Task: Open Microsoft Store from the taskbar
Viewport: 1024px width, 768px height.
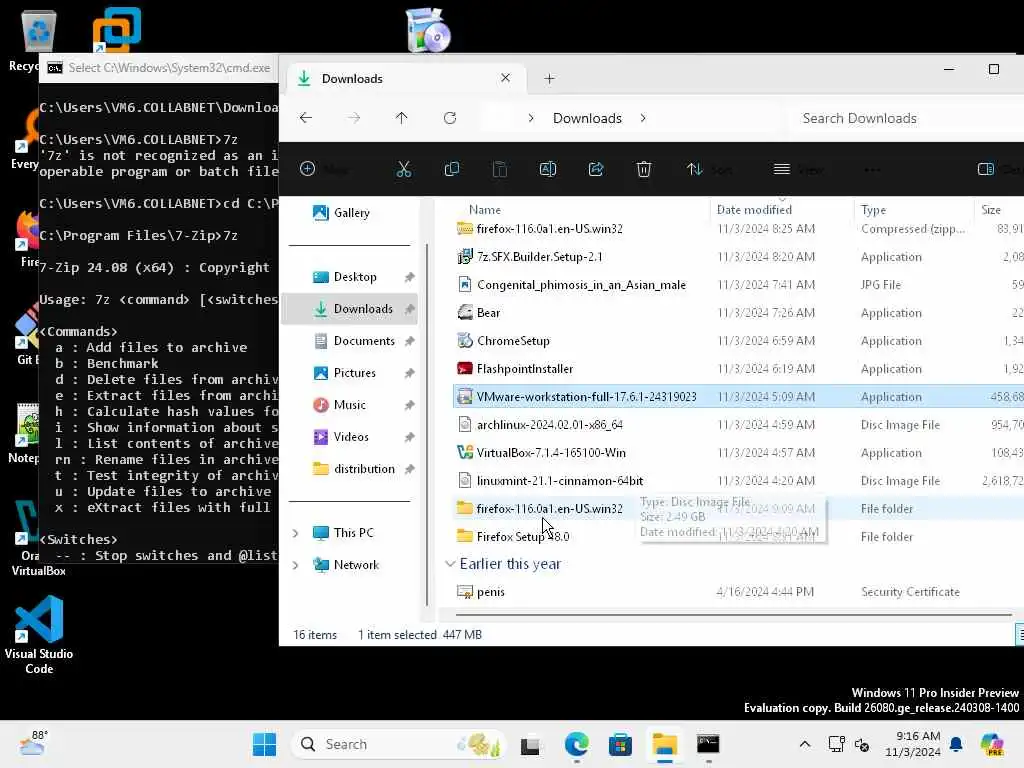Action: (620, 744)
